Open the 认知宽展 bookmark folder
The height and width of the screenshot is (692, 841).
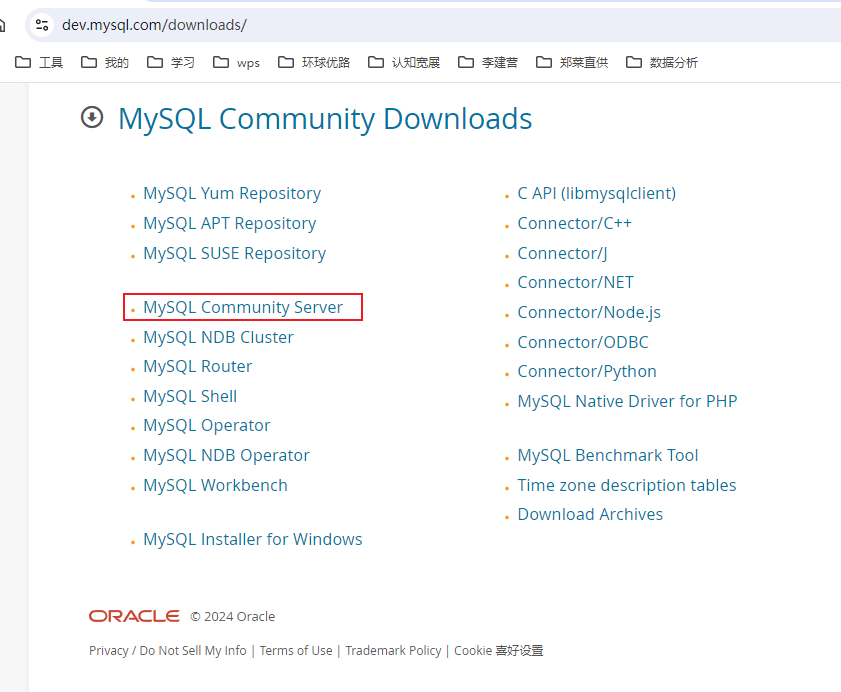point(404,62)
